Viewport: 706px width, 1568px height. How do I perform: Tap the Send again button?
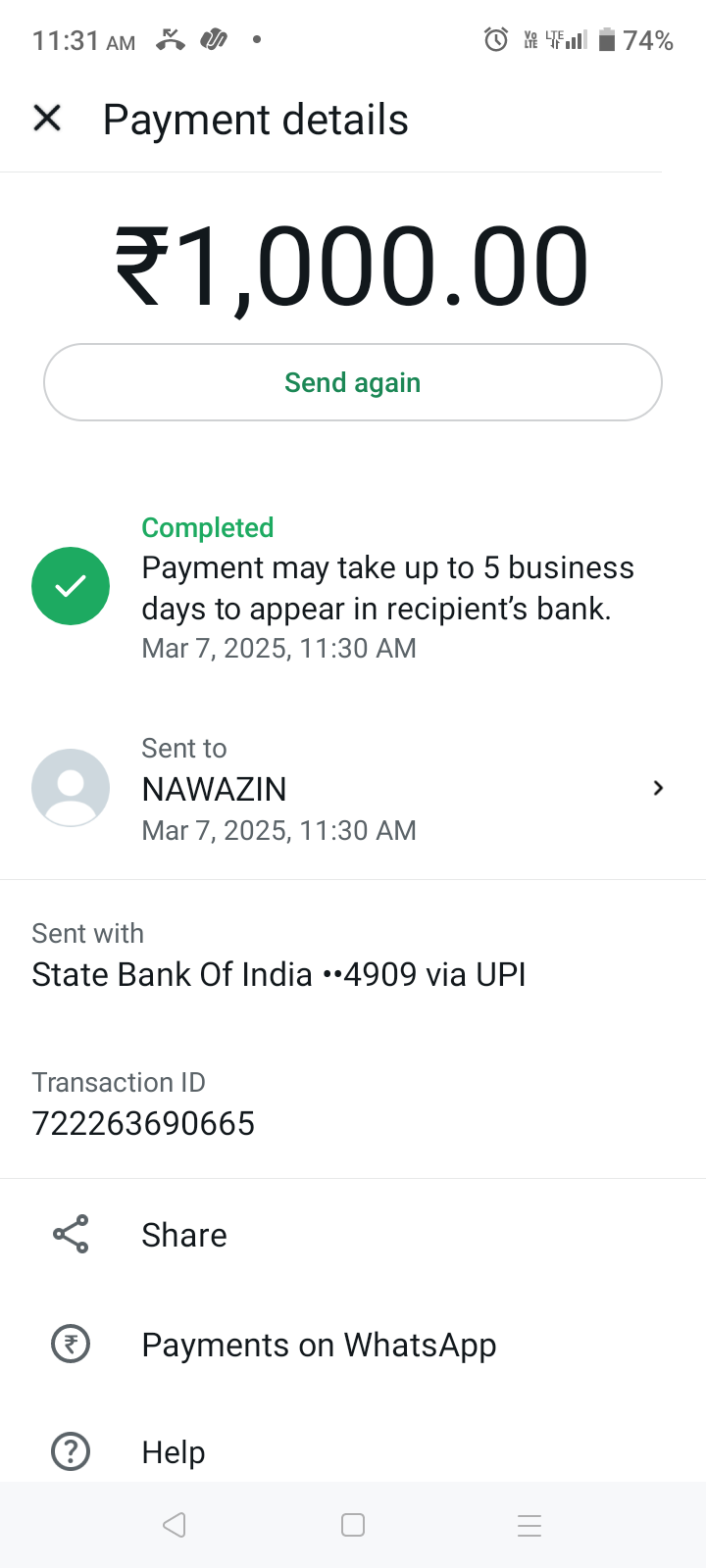click(x=353, y=382)
